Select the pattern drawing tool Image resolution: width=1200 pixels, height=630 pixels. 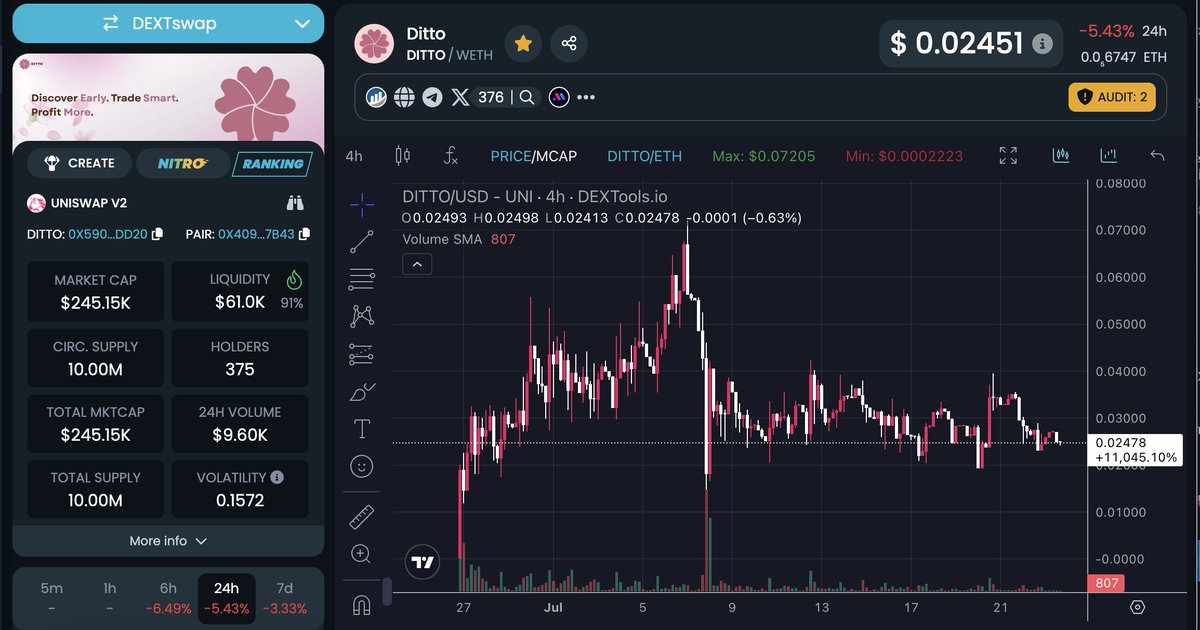(x=362, y=316)
